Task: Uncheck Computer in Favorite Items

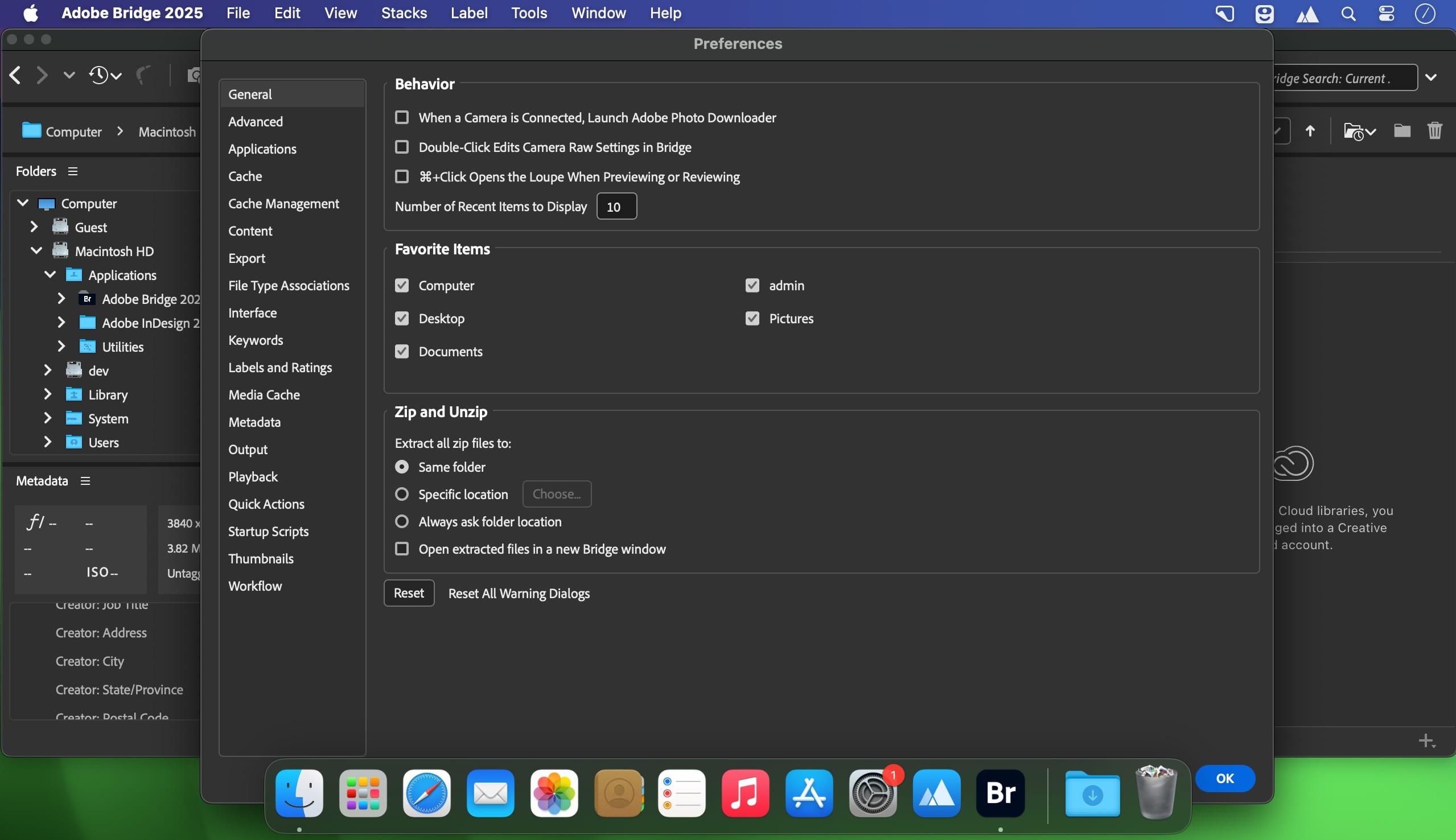Action: click(x=401, y=285)
